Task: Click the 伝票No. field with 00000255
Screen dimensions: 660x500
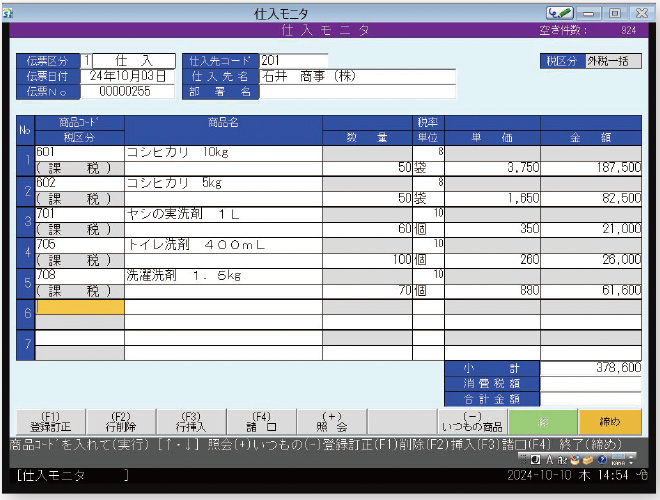Action: tap(128, 91)
